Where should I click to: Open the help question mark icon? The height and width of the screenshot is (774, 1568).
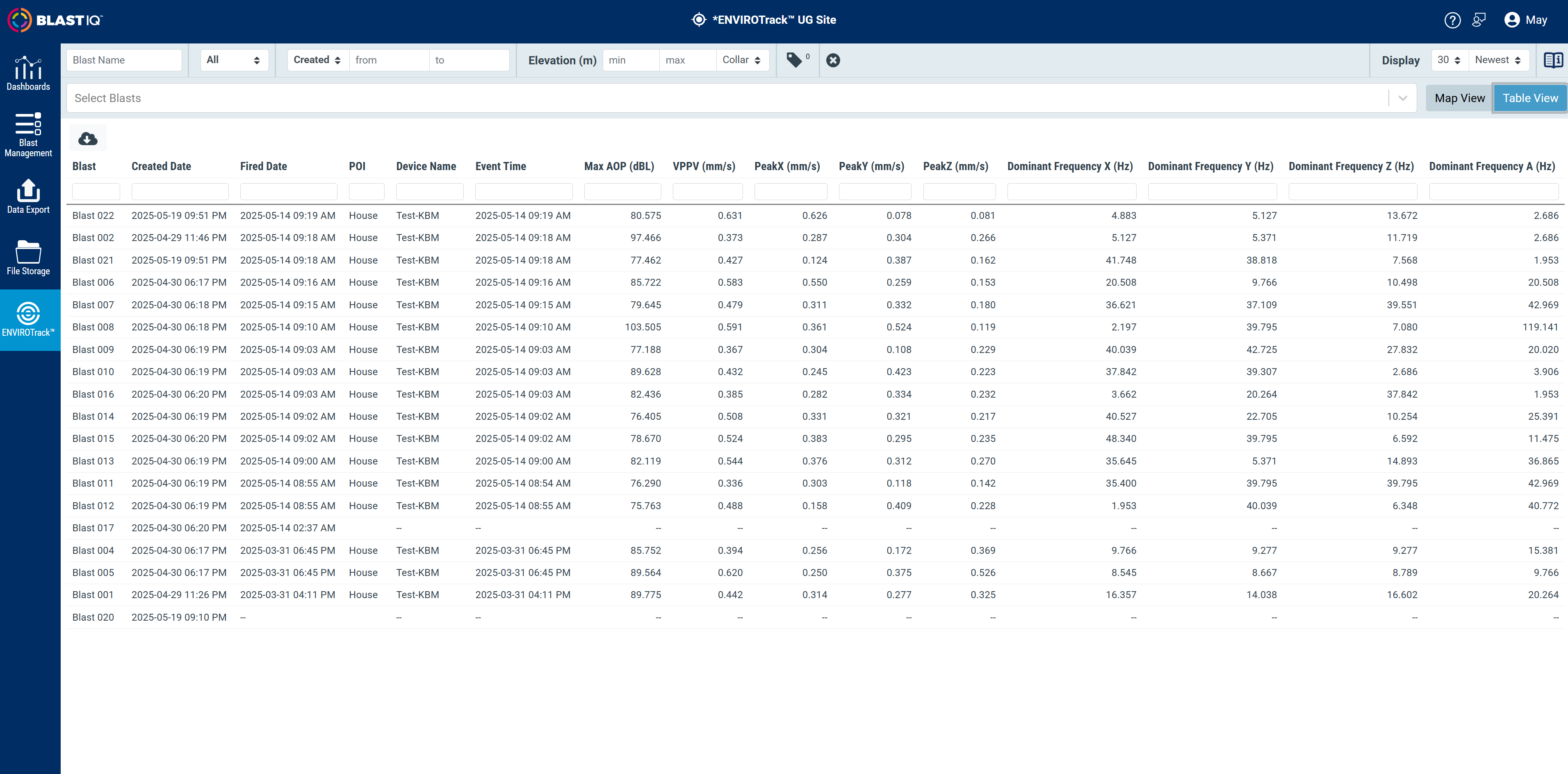pyautogui.click(x=1452, y=20)
